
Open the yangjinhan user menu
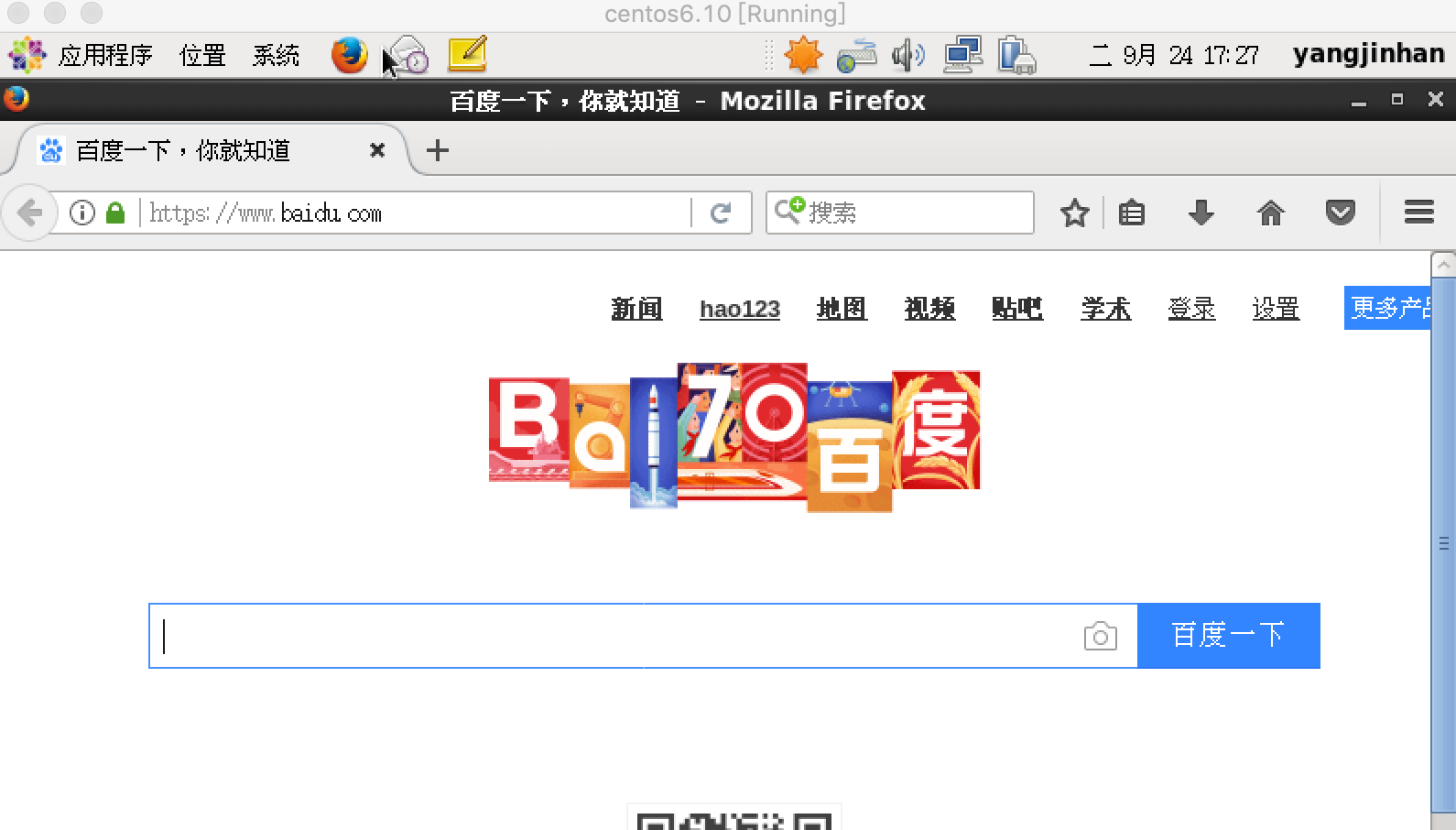pyautogui.click(x=1369, y=54)
